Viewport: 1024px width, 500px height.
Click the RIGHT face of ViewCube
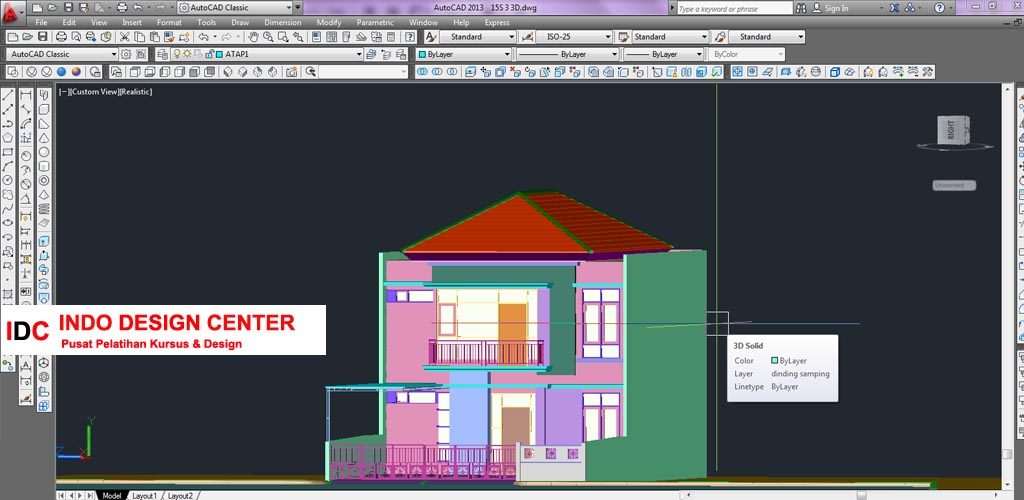pyautogui.click(x=951, y=131)
